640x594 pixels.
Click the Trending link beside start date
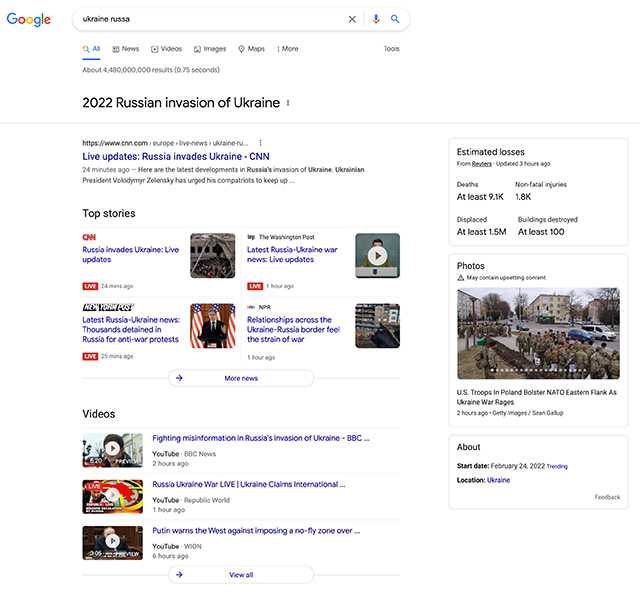[x=557, y=466]
